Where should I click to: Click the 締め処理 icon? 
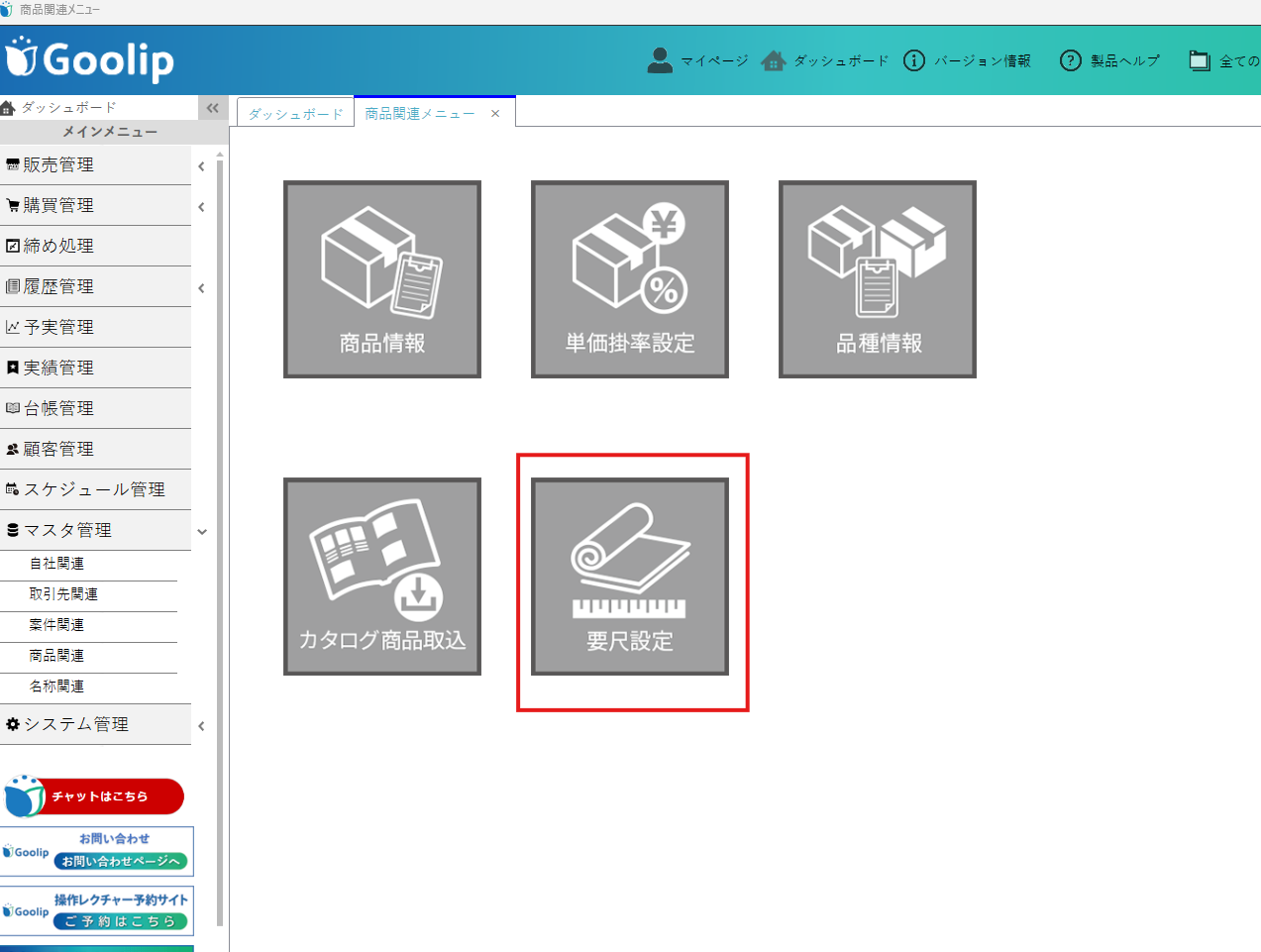pos(13,247)
